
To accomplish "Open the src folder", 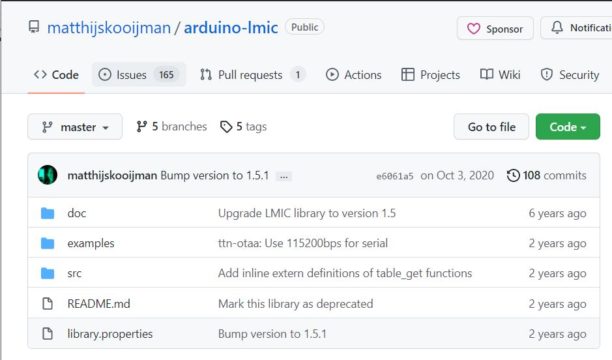I will [x=74, y=273].
